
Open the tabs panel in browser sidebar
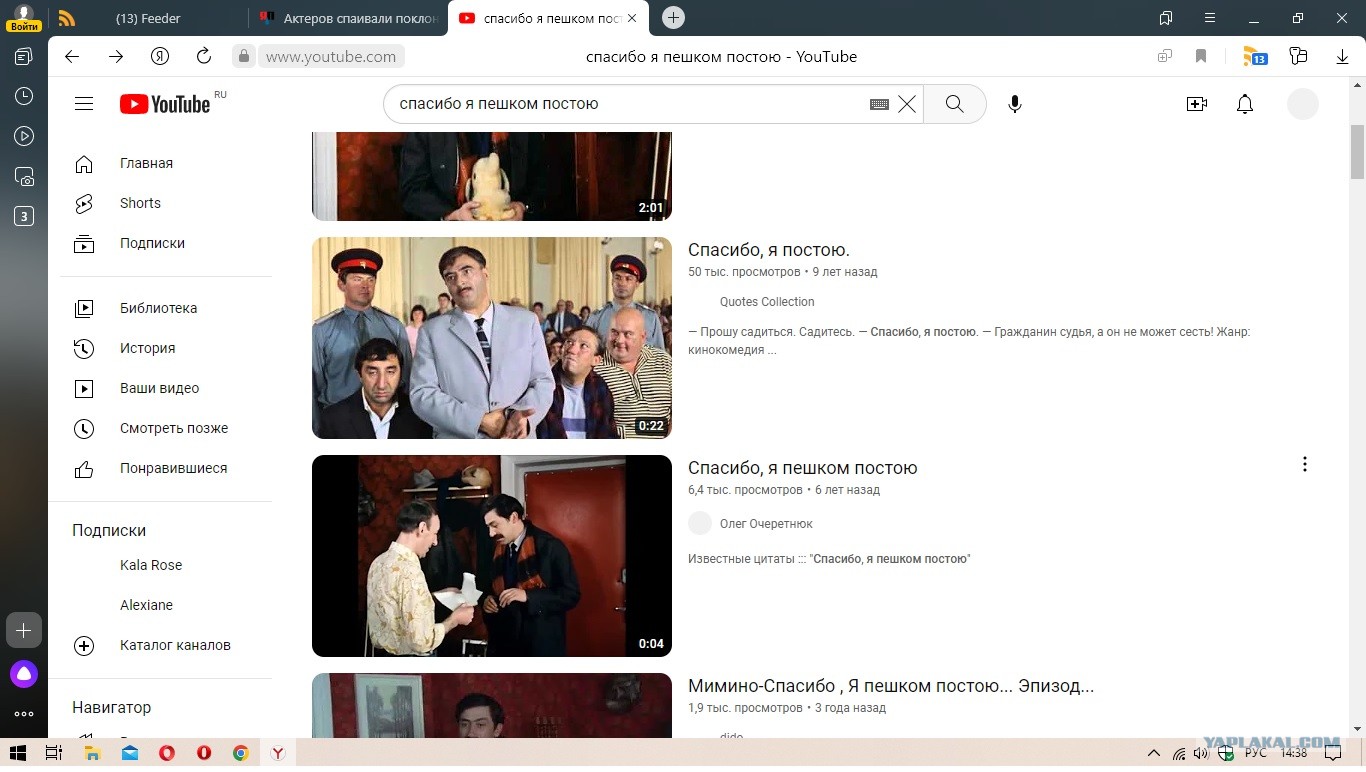click(x=24, y=57)
